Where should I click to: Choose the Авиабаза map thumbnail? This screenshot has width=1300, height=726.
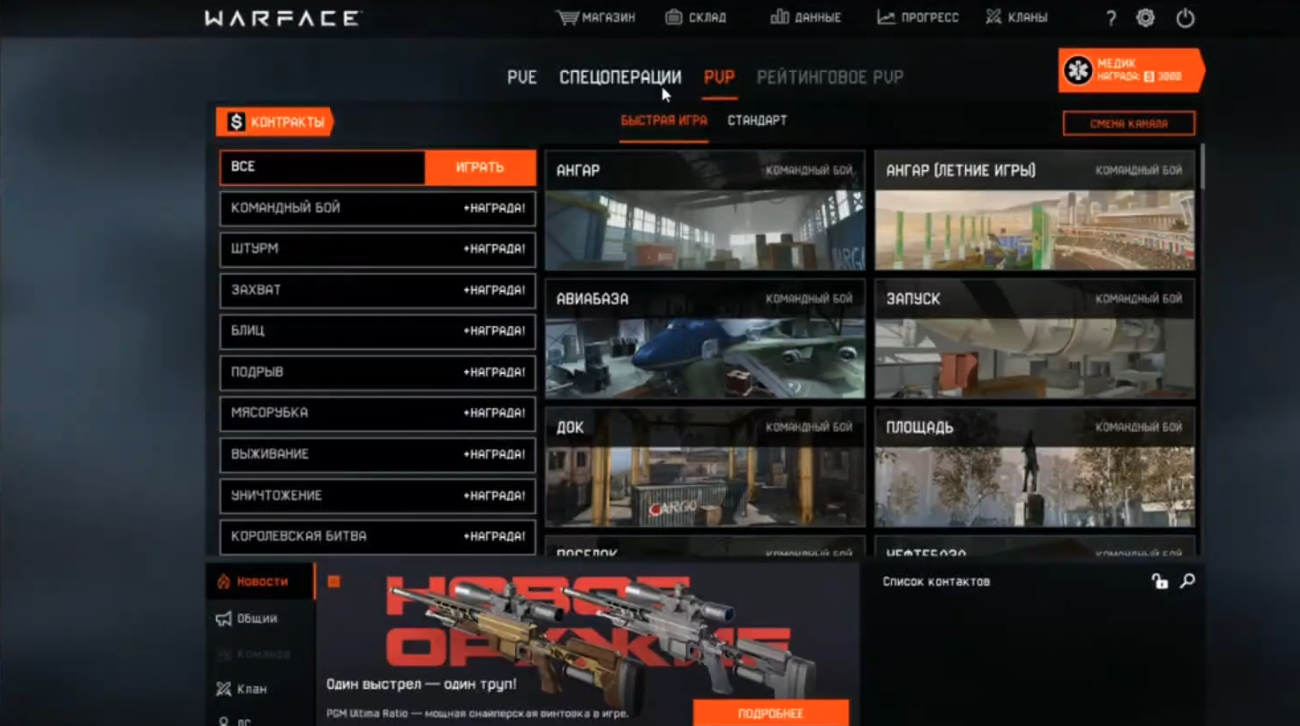click(x=705, y=339)
